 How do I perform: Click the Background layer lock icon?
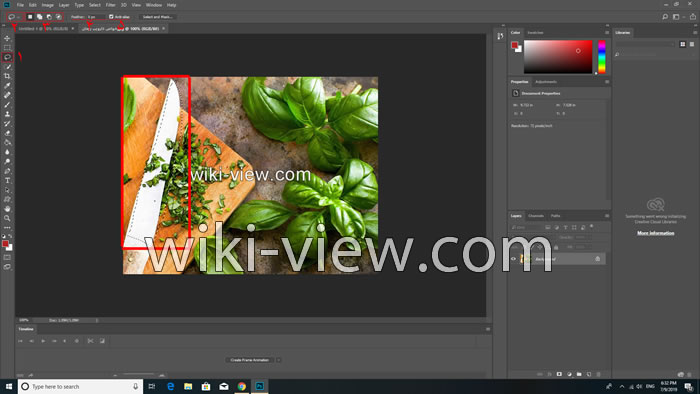[x=598, y=259]
